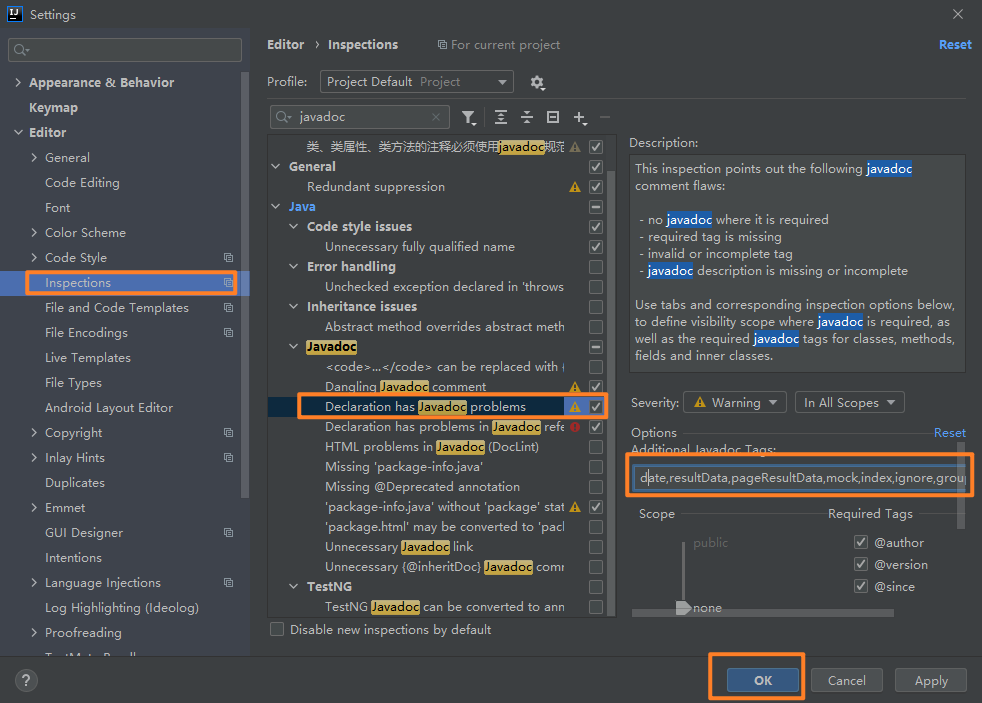Open the Live Templates settings page
The width and height of the screenshot is (982, 703).
tap(88, 358)
